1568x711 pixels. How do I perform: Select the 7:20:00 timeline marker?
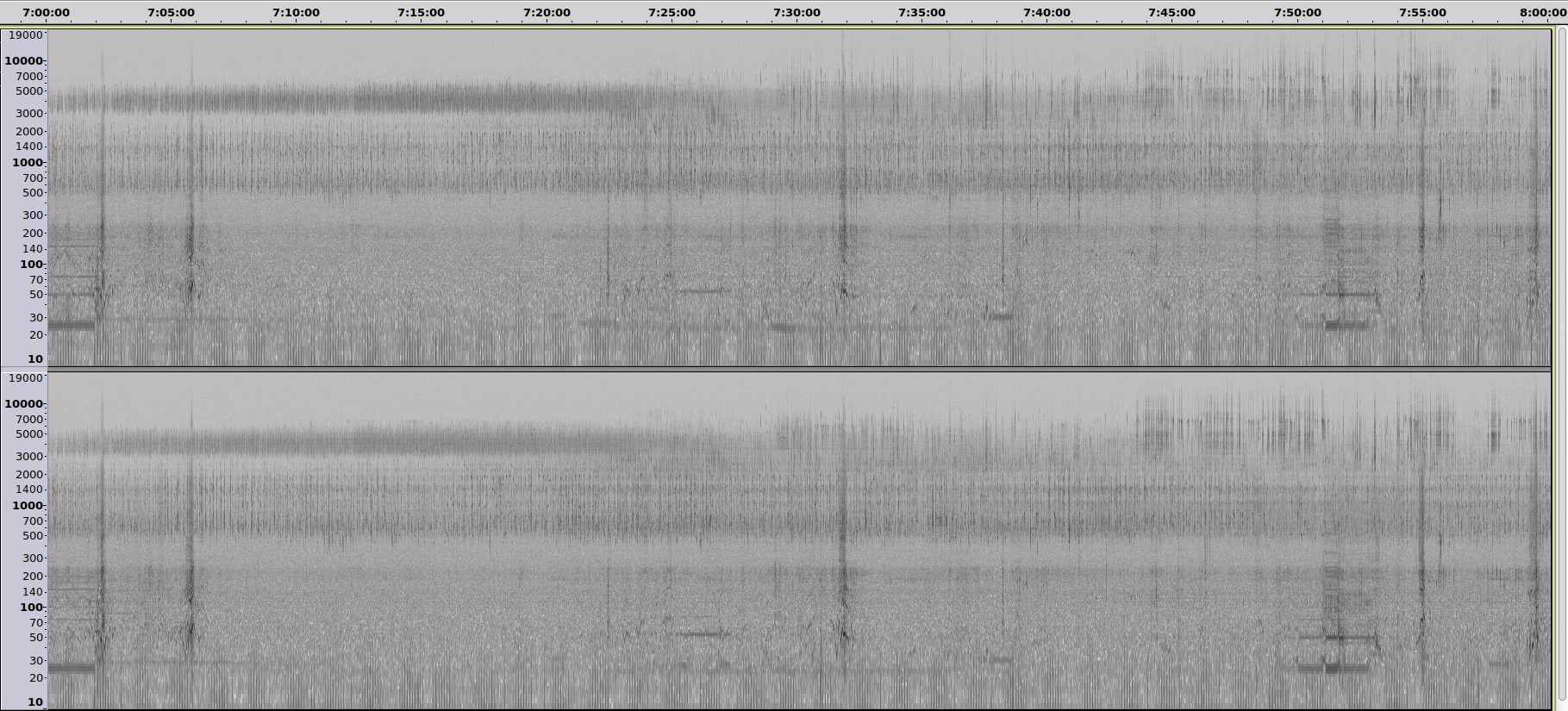click(547, 13)
